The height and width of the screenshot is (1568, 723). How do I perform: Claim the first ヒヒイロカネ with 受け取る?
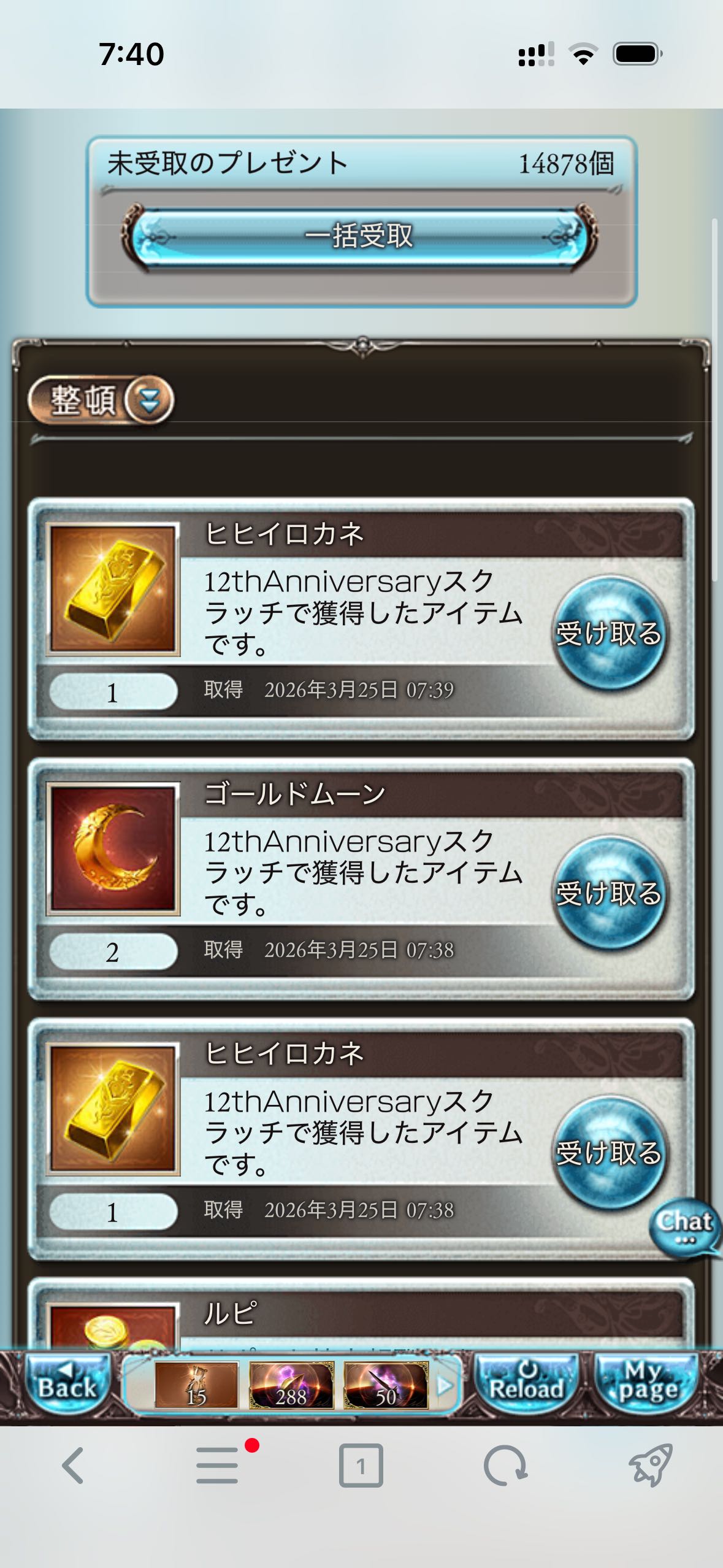(608, 633)
